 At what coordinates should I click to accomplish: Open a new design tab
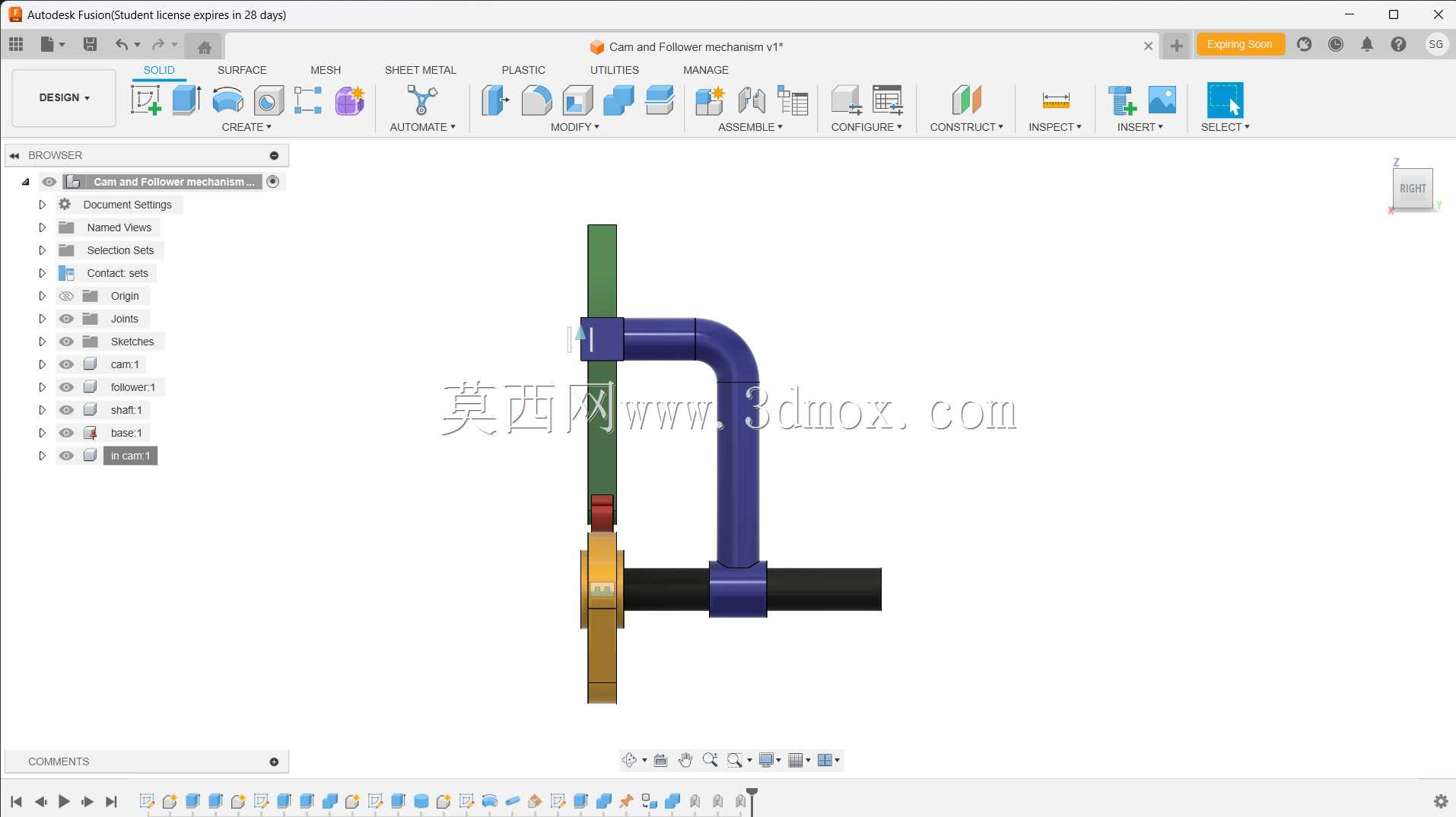pos(1177,46)
